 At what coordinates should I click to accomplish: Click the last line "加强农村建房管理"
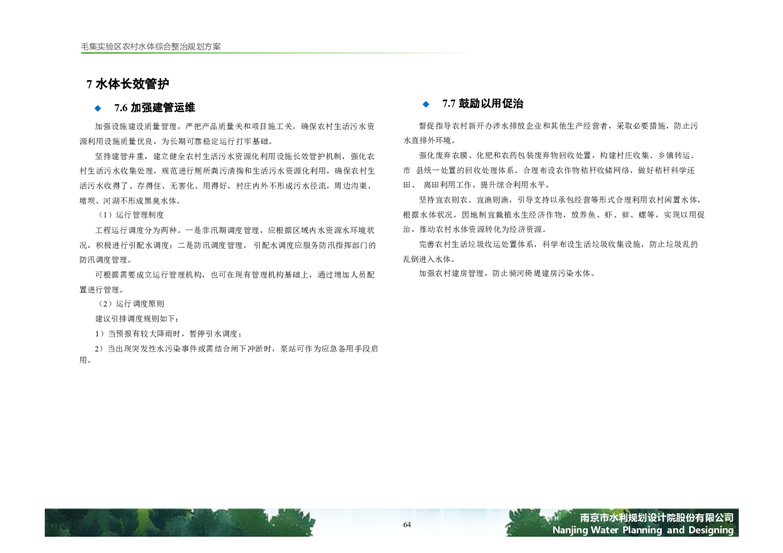click(x=506, y=272)
